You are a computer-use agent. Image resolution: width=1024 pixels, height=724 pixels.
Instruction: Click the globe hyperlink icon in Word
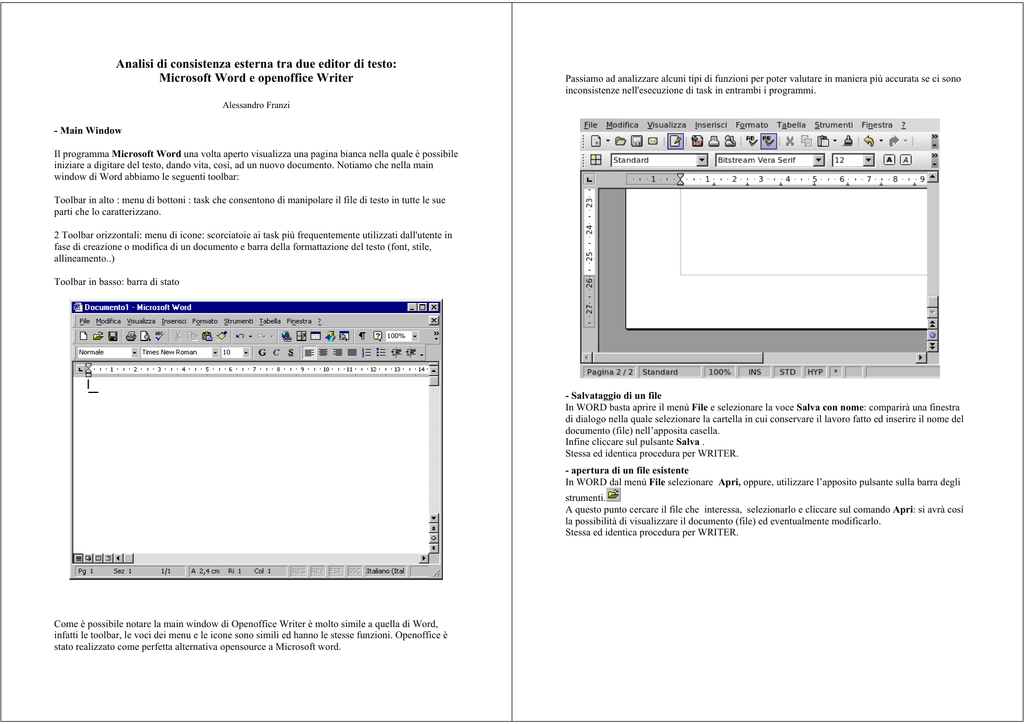(x=286, y=336)
